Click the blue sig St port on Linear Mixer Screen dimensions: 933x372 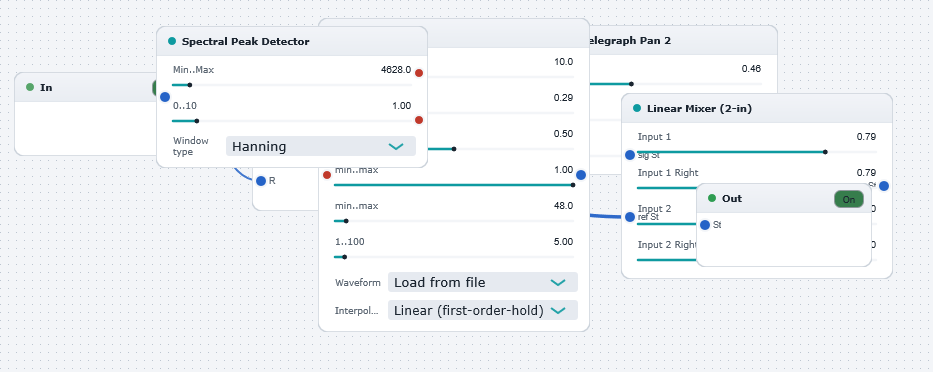click(x=630, y=155)
